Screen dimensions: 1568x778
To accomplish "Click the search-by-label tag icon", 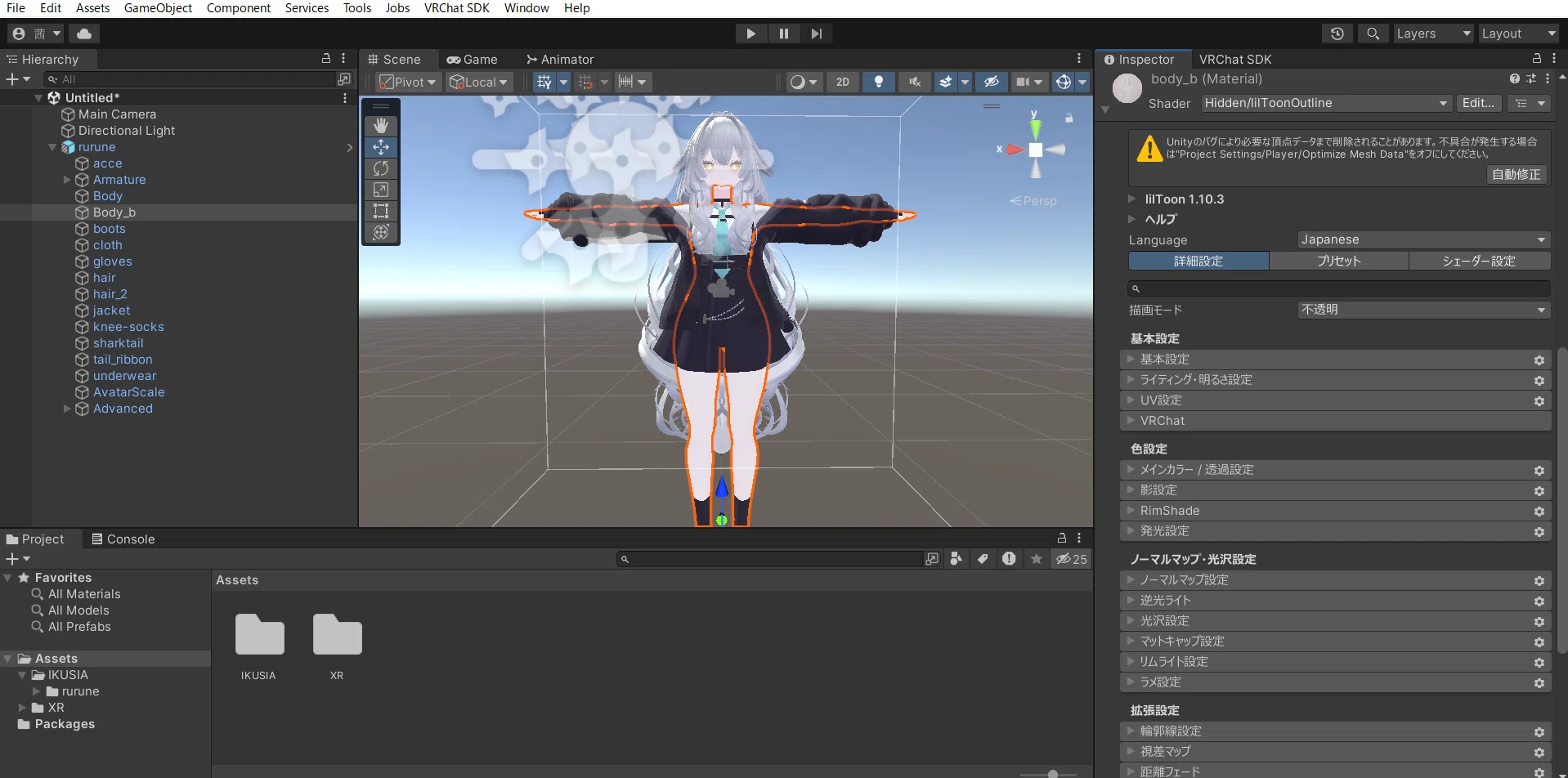I will (x=983, y=559).
